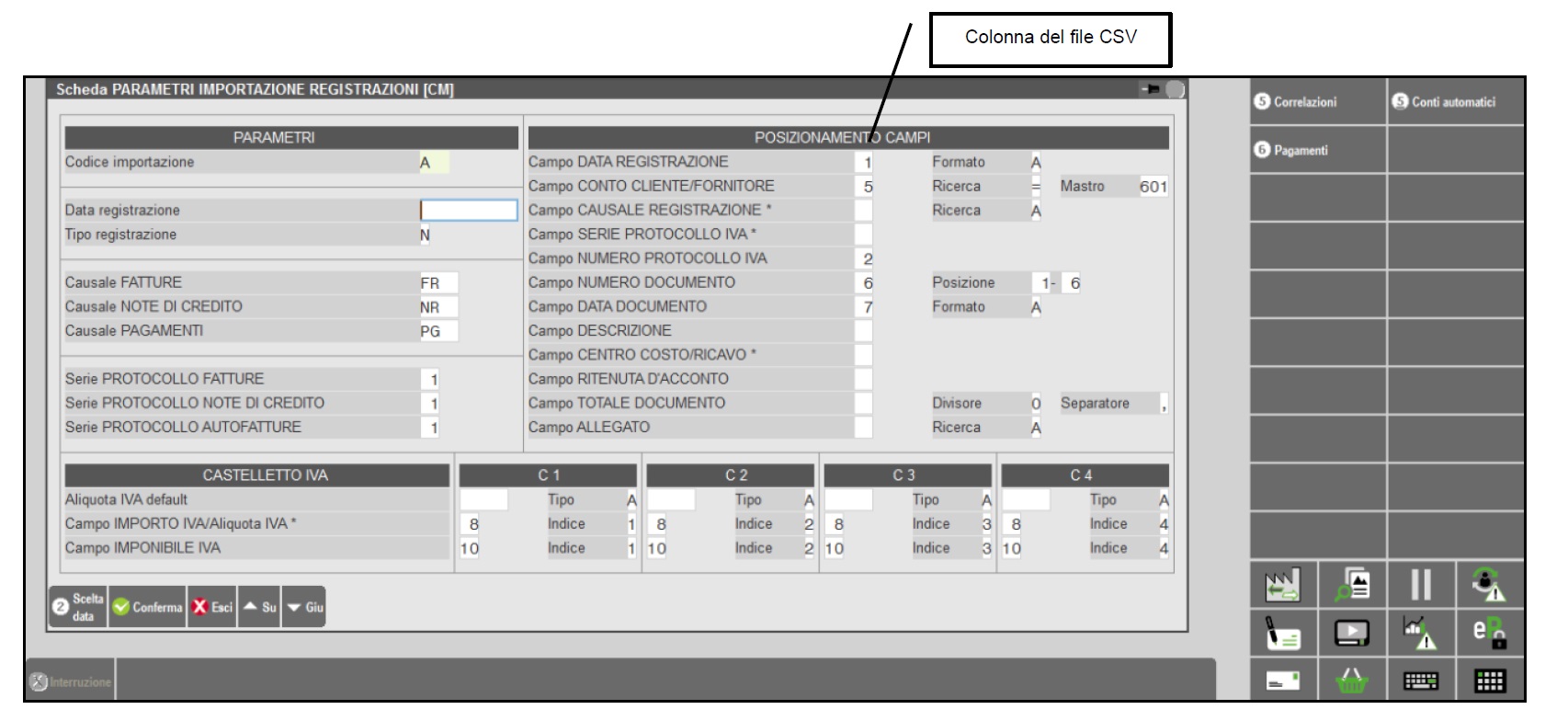Viewport: 1568px width, 721px height.
Task: Click the keyboard icon
Action: coord(1421,681)
